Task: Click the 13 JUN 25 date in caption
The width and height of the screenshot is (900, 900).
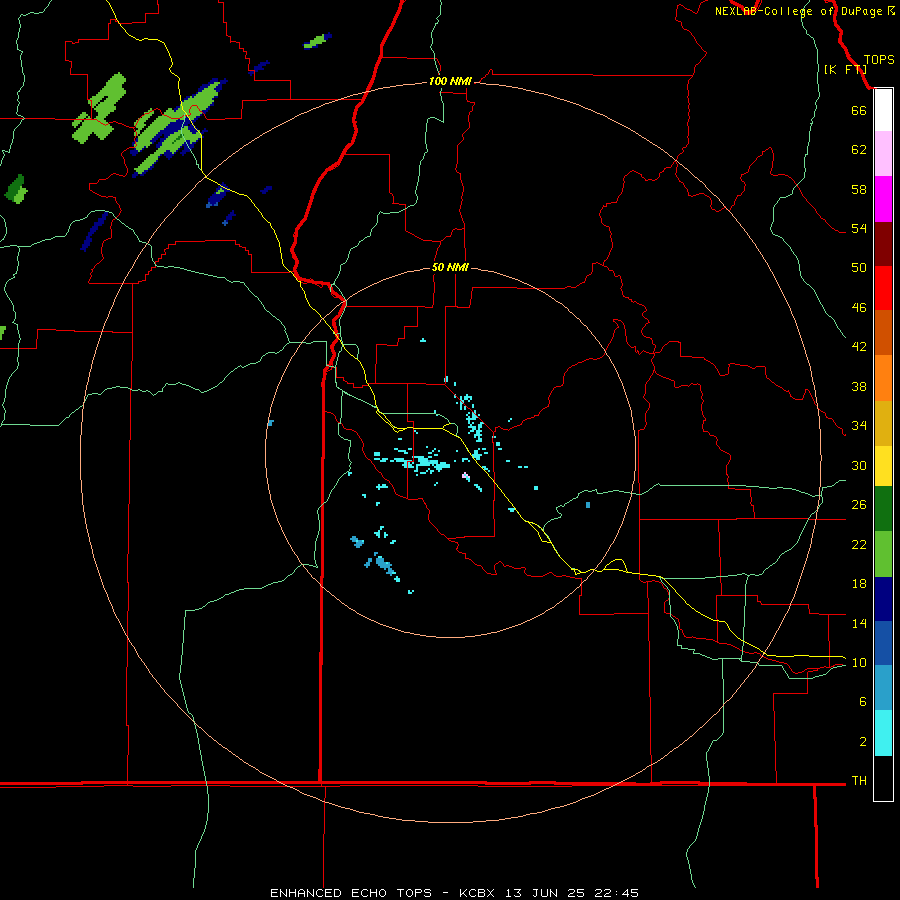Action: (545, 893)
